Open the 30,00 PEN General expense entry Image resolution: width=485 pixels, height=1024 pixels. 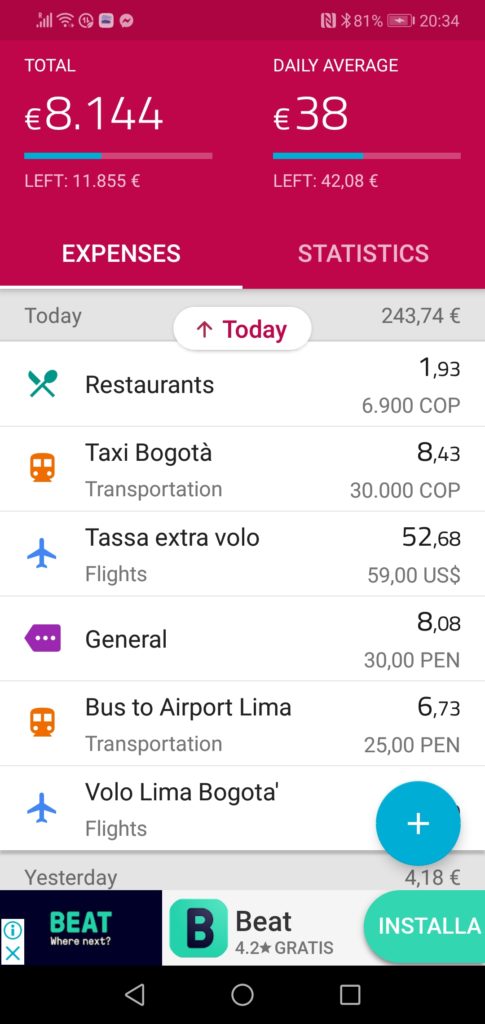pos(242,639)
